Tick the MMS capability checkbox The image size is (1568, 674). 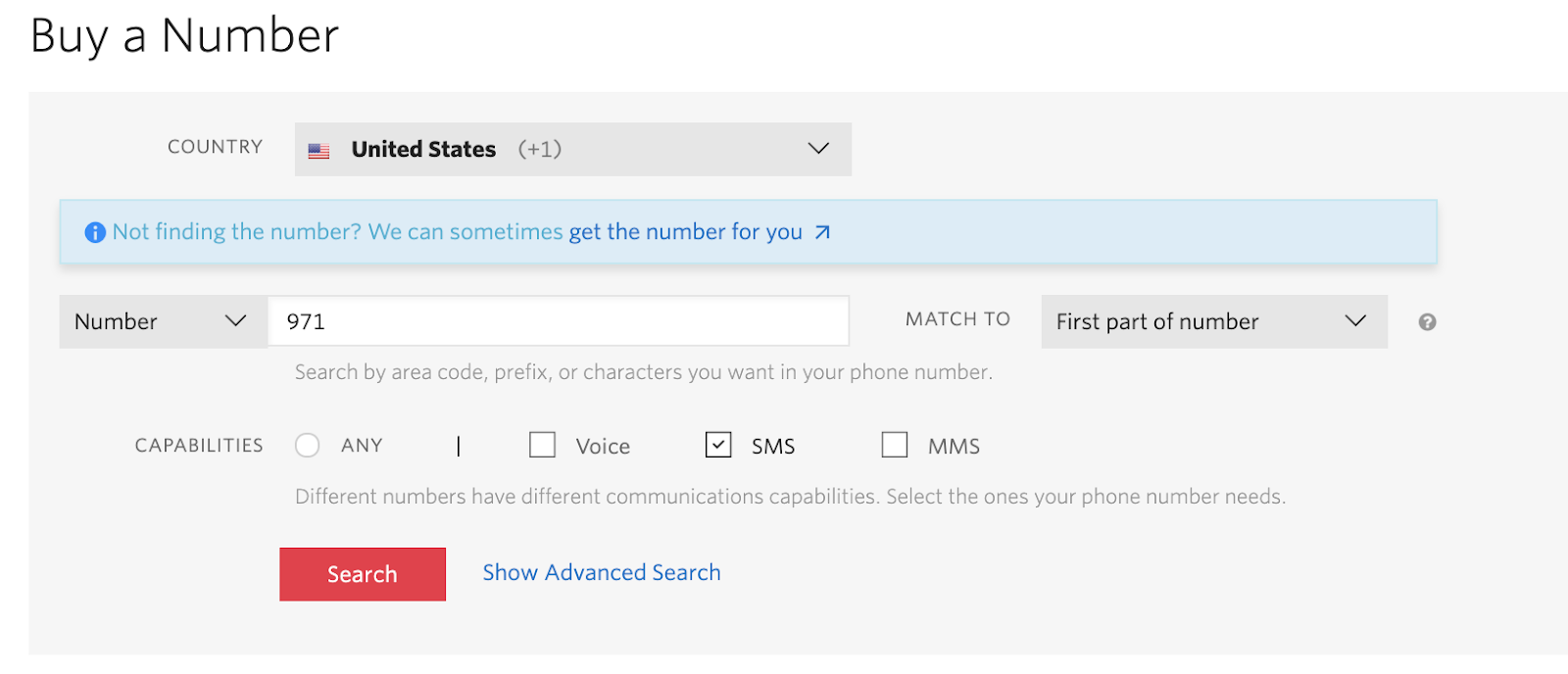[x=895, y=446]
